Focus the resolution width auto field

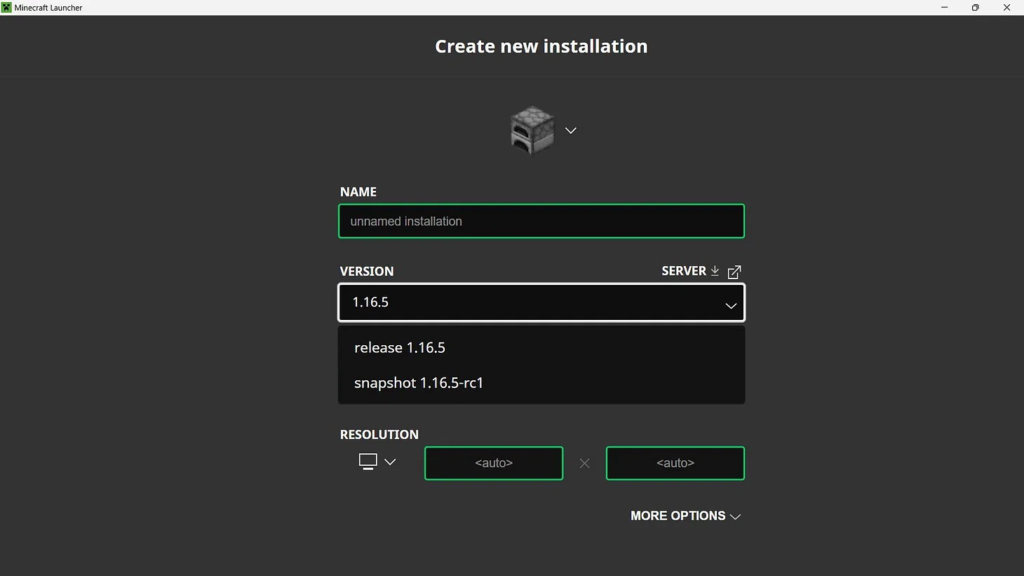494,463
